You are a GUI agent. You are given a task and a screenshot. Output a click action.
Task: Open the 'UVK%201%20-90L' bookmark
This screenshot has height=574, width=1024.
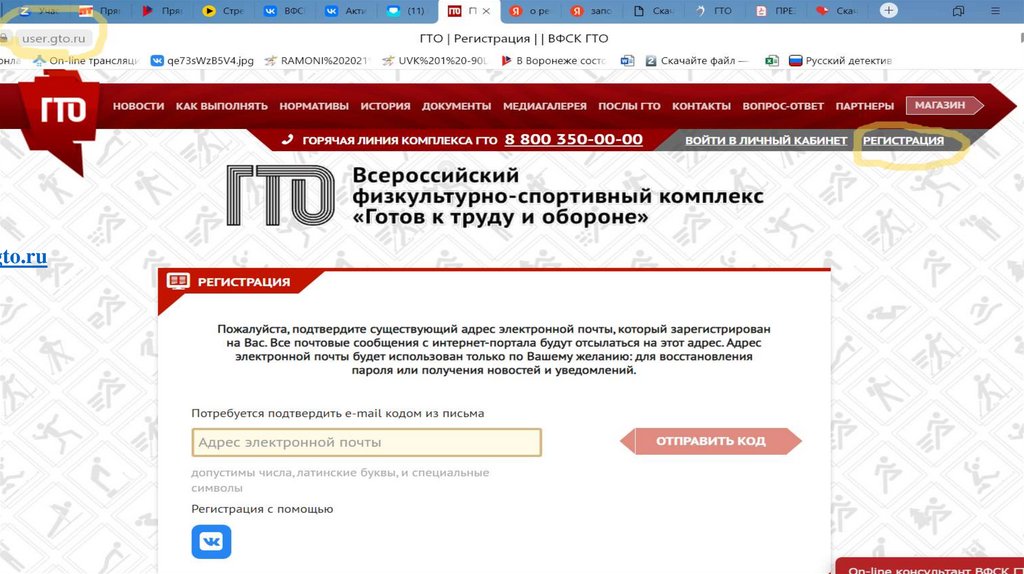click(435, 61)
